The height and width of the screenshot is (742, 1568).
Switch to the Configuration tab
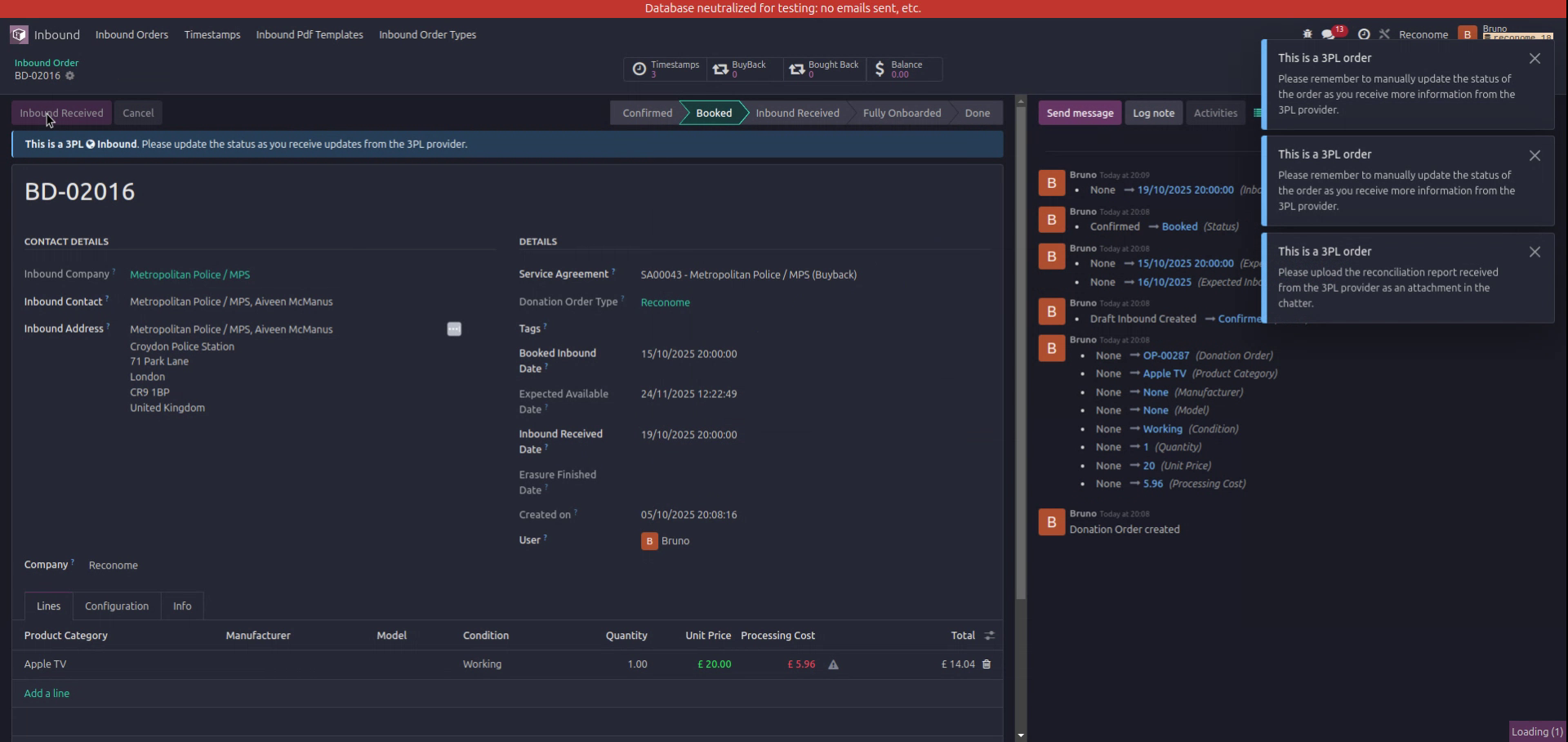coord(116,606)
